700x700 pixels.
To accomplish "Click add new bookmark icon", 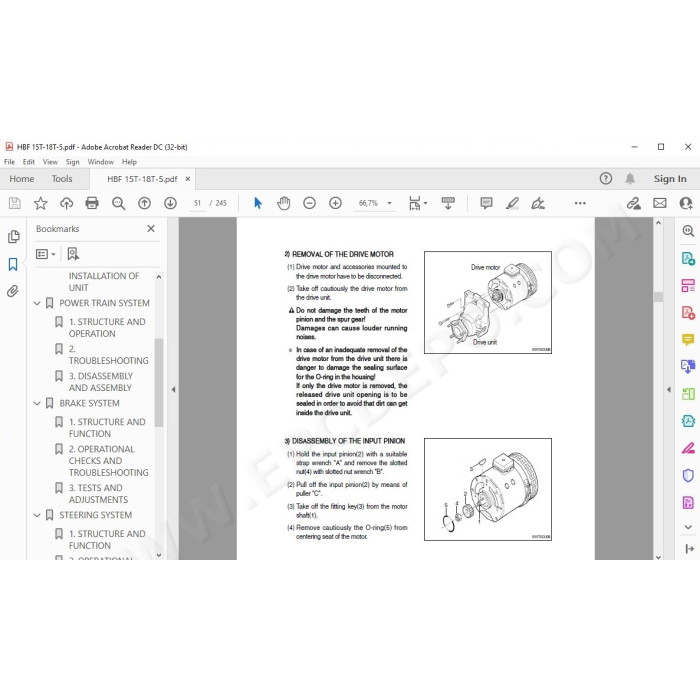I will point(73,254).
